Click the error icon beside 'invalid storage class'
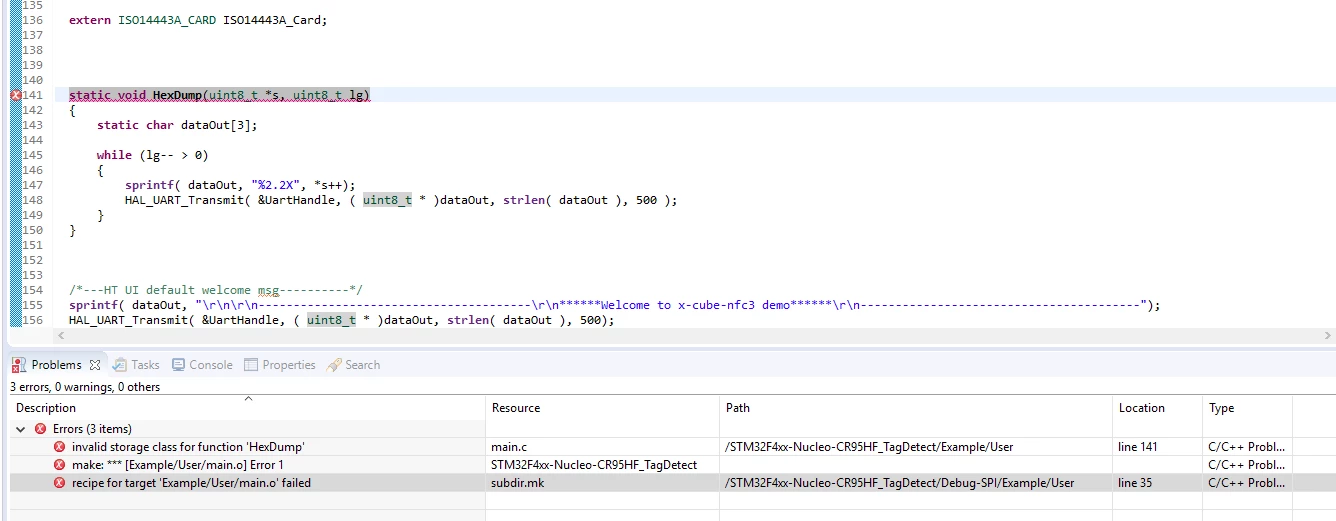Viewport: 1336px width, 521px height. 59,447
